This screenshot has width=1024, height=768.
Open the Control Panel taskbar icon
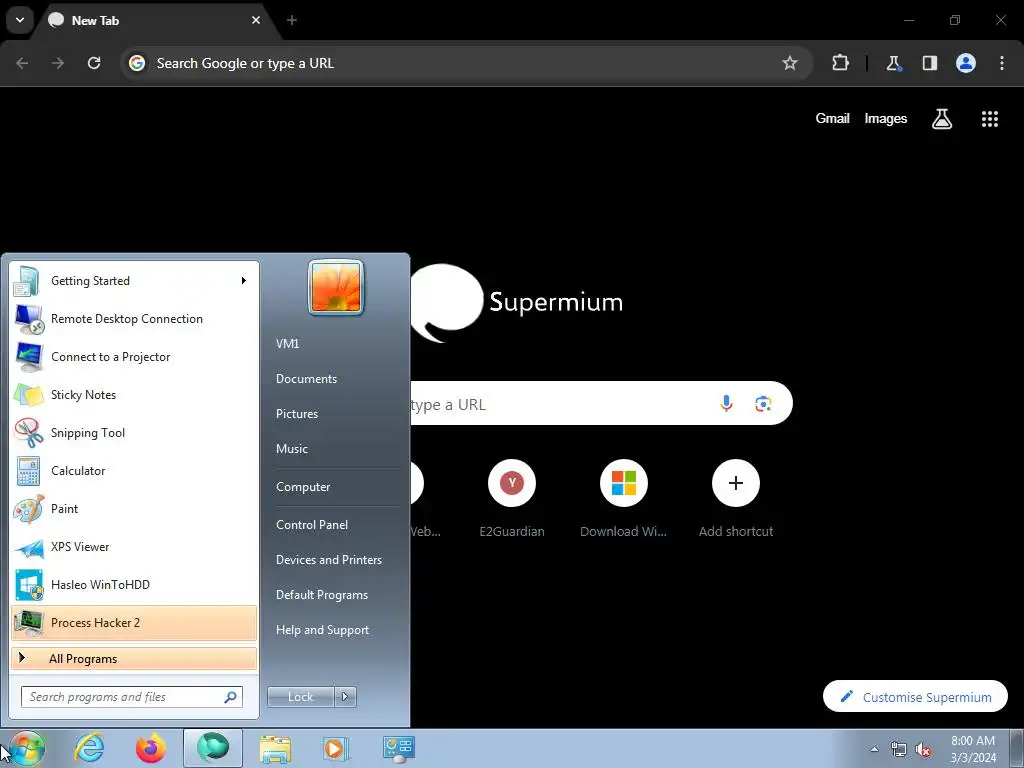398,748
